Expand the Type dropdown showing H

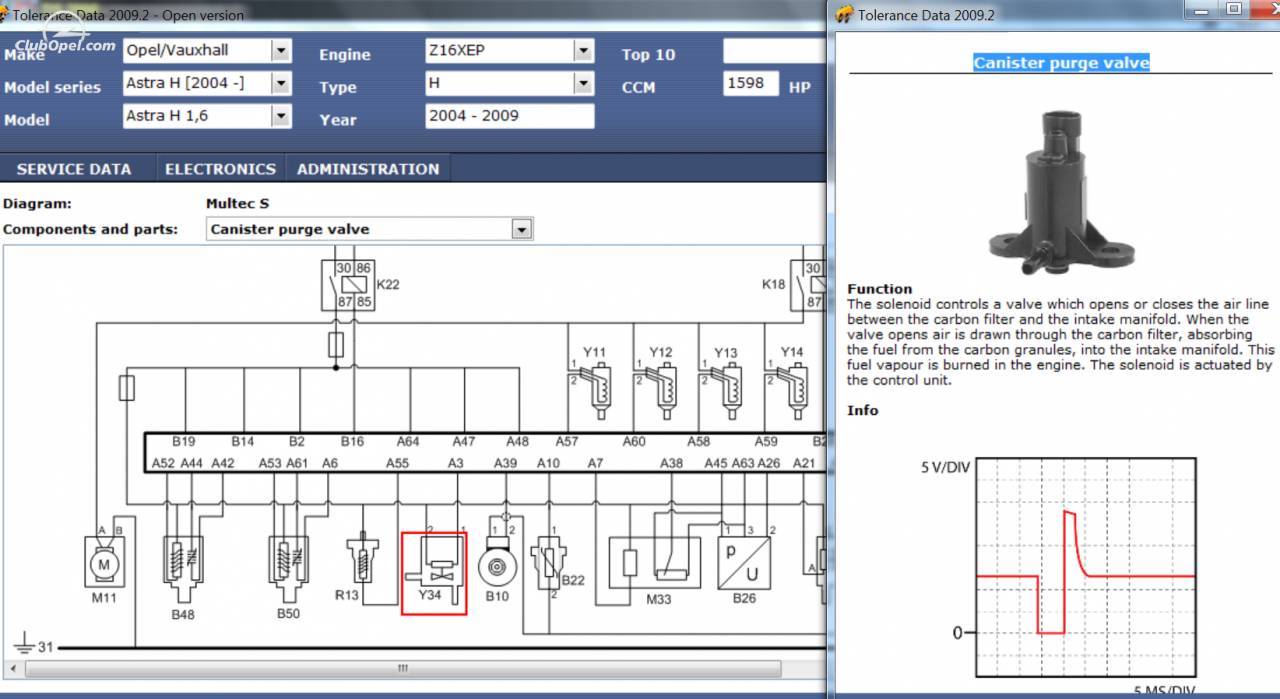(583, 83)
